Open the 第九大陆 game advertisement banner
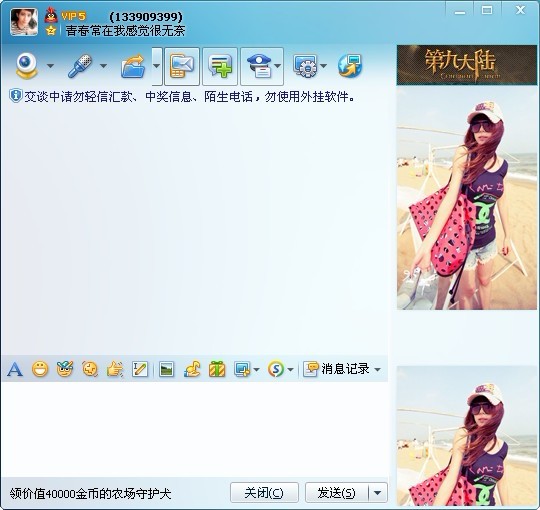The image size is (540, 510). (x=467, y=65)
